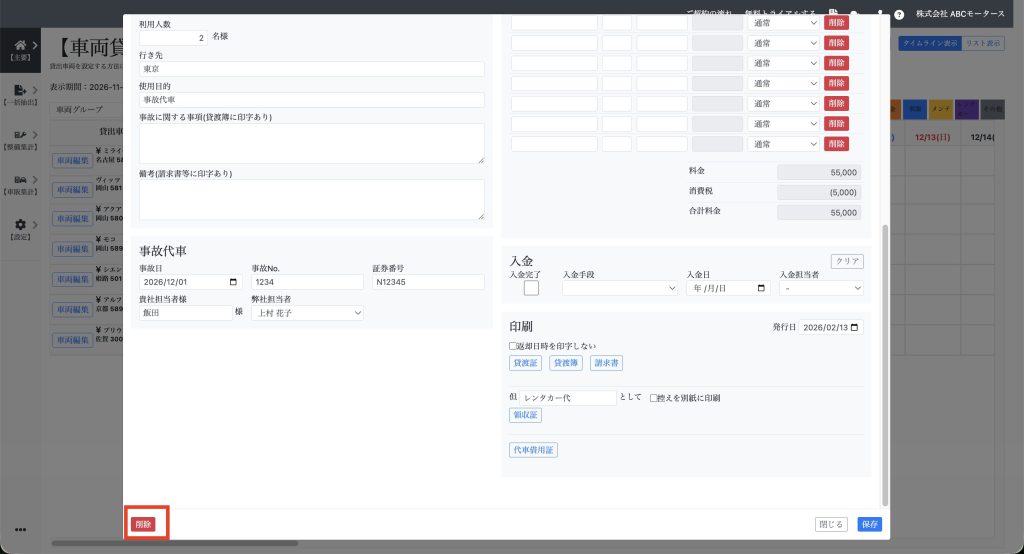
Task: Open calendar picker icon for 事故日 field
Action: [234, 282]
